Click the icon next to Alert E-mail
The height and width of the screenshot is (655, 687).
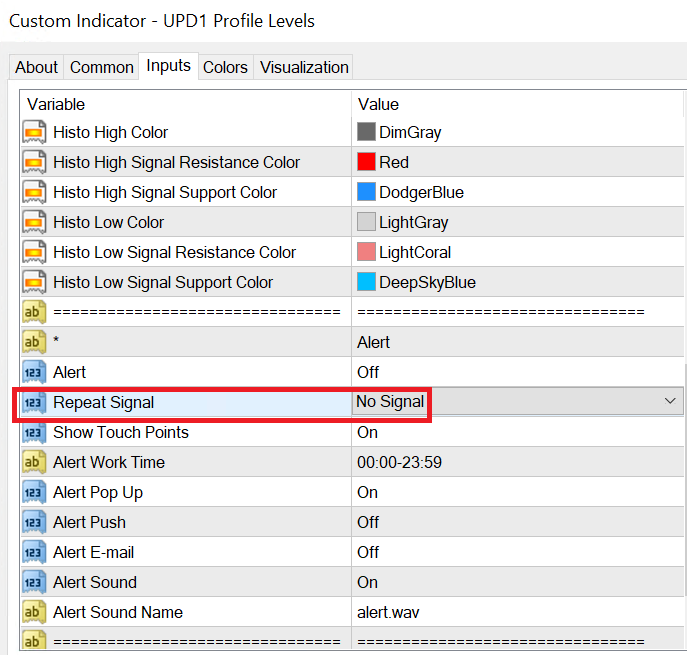point(34,552)
